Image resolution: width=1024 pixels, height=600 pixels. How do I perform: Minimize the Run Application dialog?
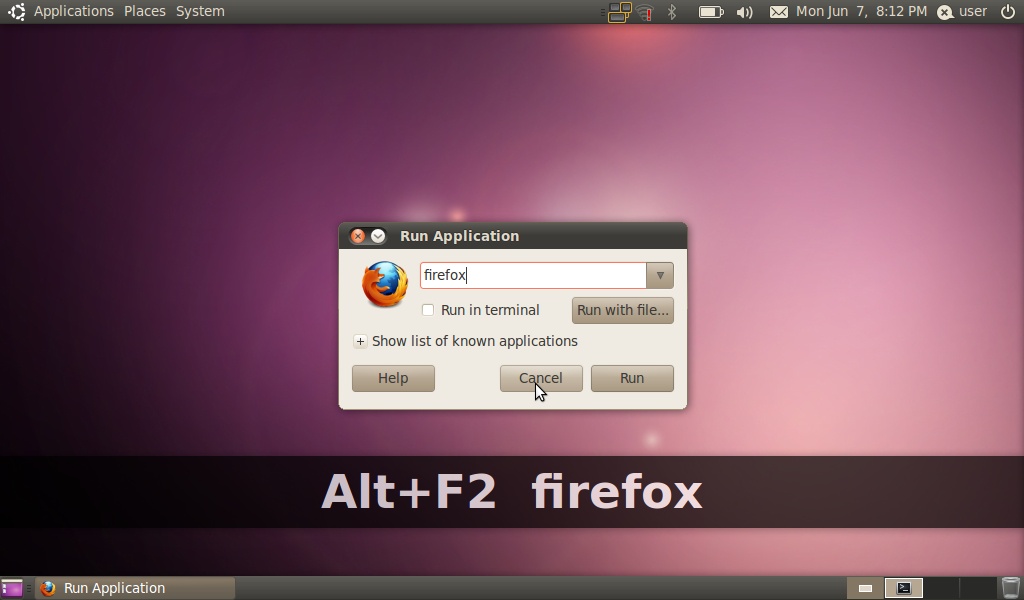378,236
